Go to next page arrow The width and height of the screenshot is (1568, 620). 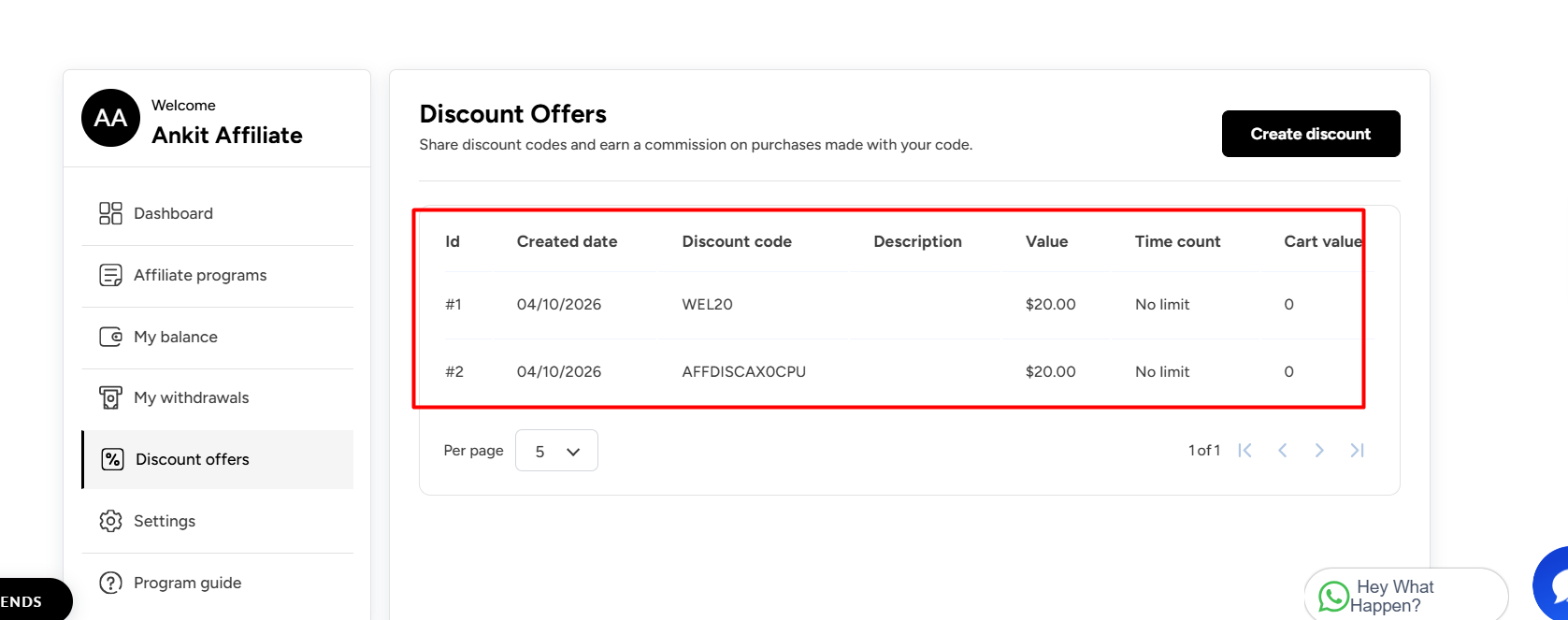point(1319,451)
